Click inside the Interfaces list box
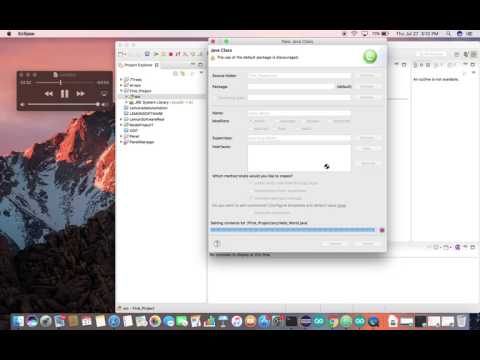This screenshot has width=480, height=360. tap(299, 158)
